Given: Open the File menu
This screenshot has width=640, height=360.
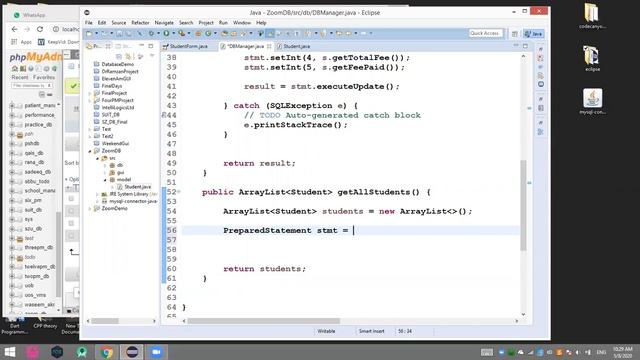Looking at the screenshot, I should (x=89, y=23).
